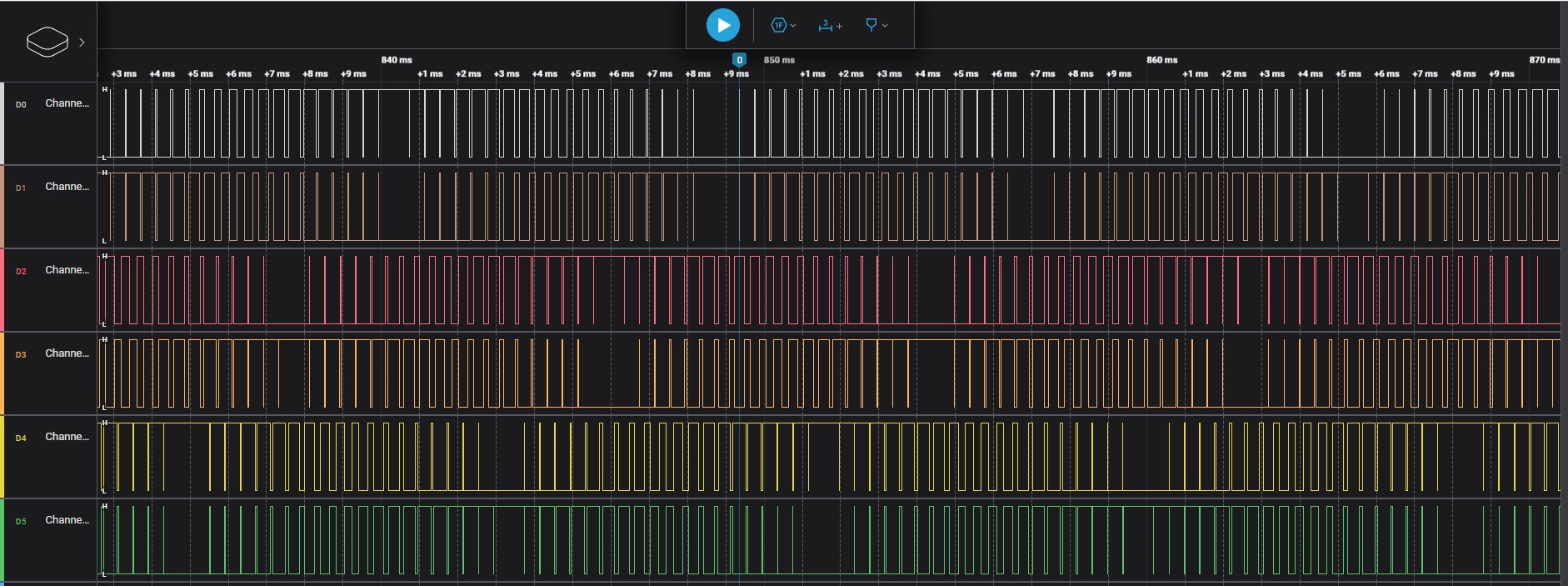Click the 850 ms ruler label
1568x586 pixels.
[x=779, y=60]
